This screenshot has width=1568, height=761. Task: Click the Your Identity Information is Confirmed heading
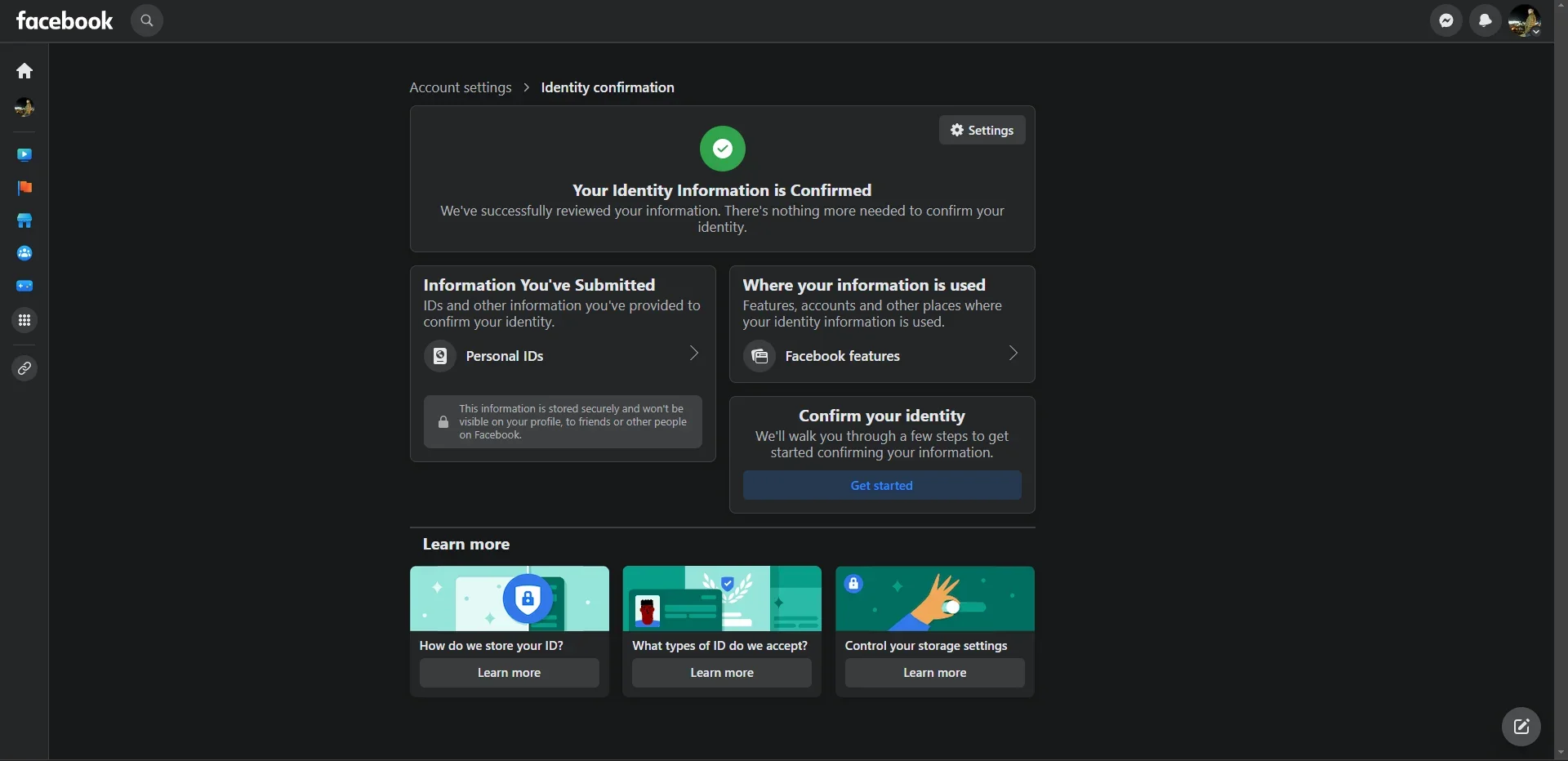(722, 190)
